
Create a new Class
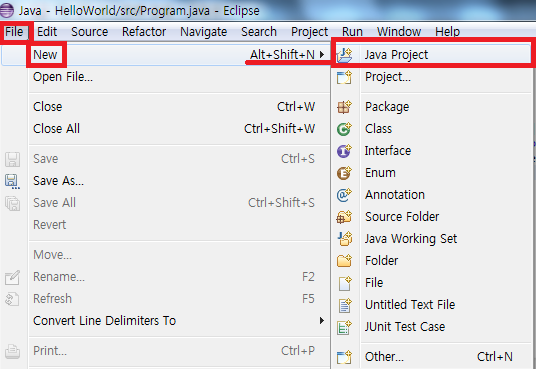pos(432,129)
